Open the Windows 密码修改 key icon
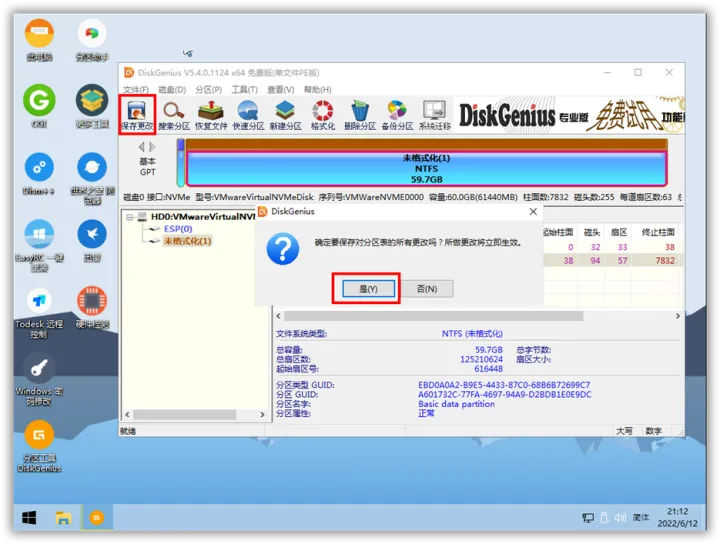 point(39,380)
